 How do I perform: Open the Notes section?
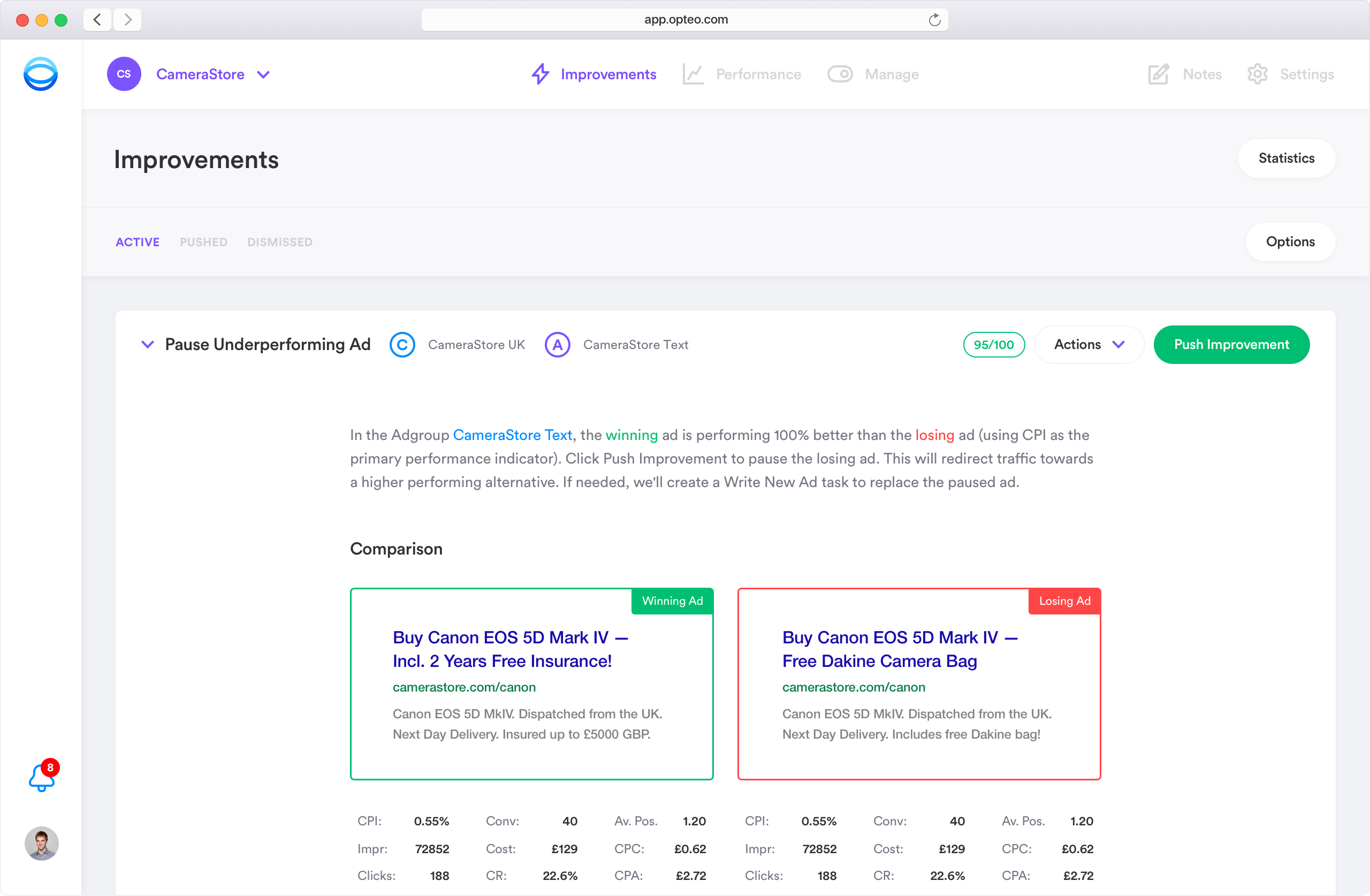[1202, 74]
